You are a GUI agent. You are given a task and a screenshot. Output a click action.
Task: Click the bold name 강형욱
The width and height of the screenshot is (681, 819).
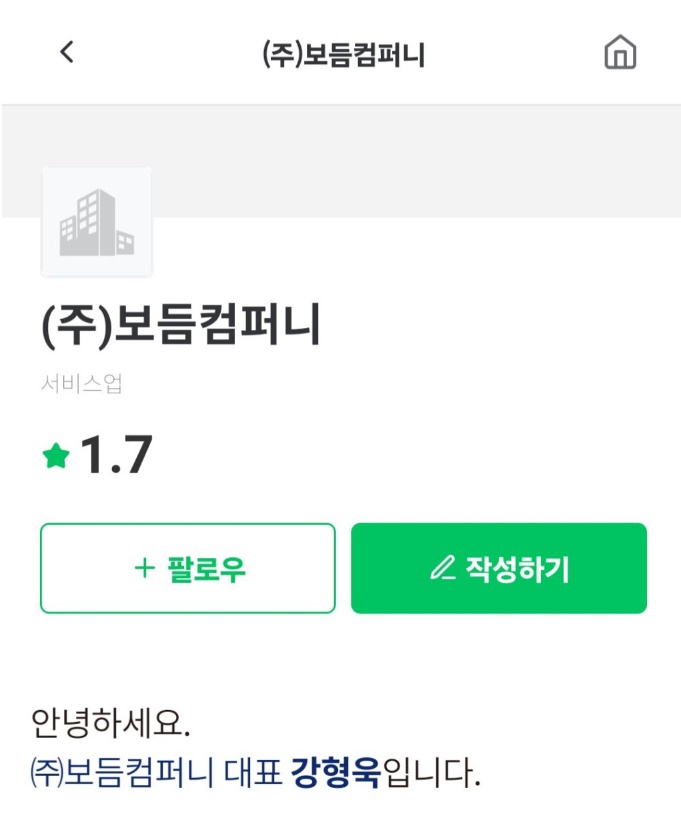pyautogui.click(x=336, y=773)
